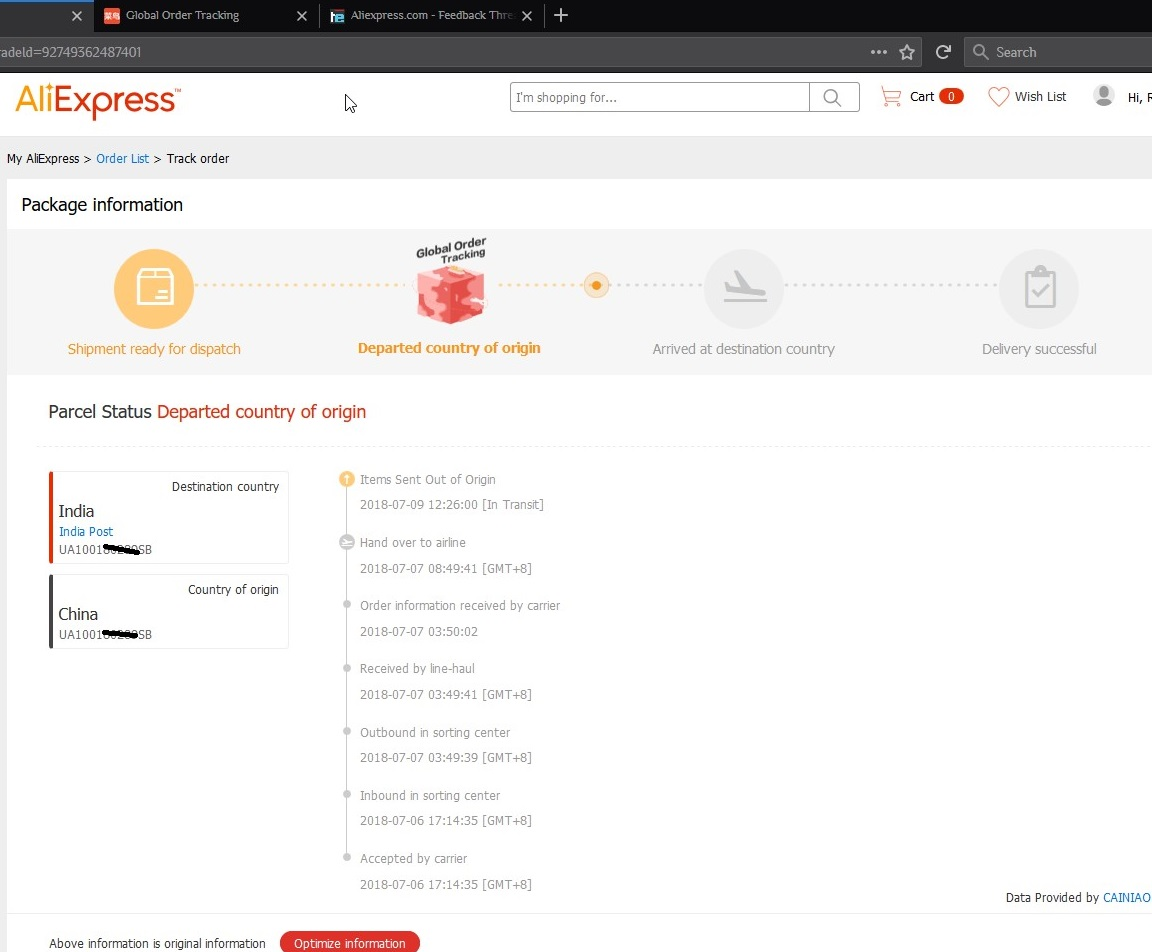Select the Delivery successful label
This screenshot has width=1152, height=952.
pyautogui.click(x=1039, y=349)
